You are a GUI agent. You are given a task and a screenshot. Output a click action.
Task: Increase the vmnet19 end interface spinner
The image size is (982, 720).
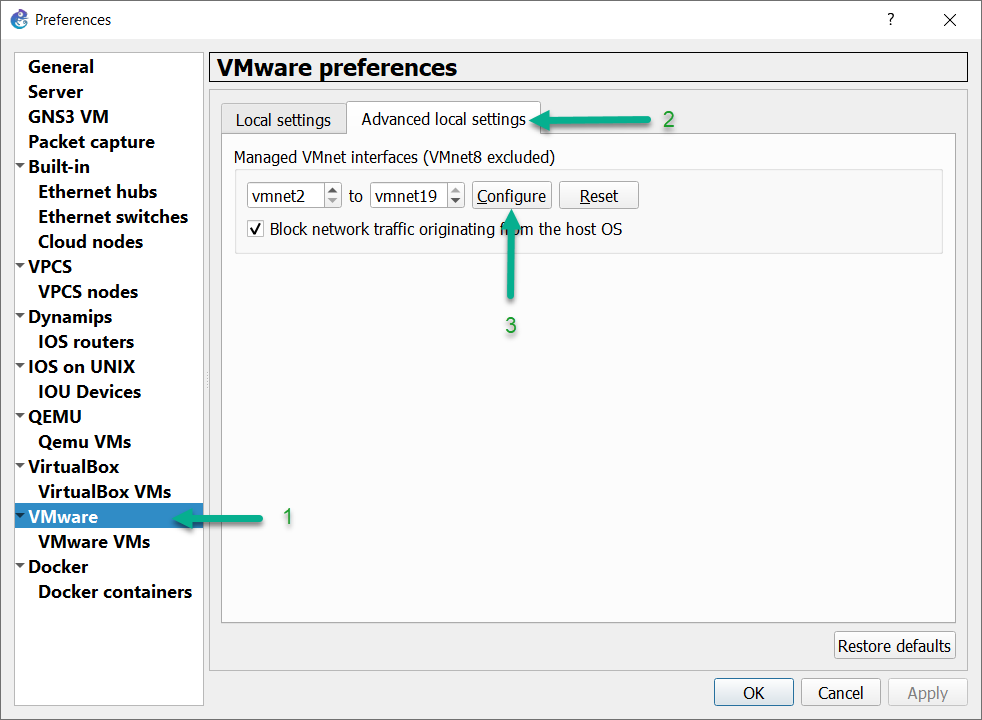tap(455, 189)
